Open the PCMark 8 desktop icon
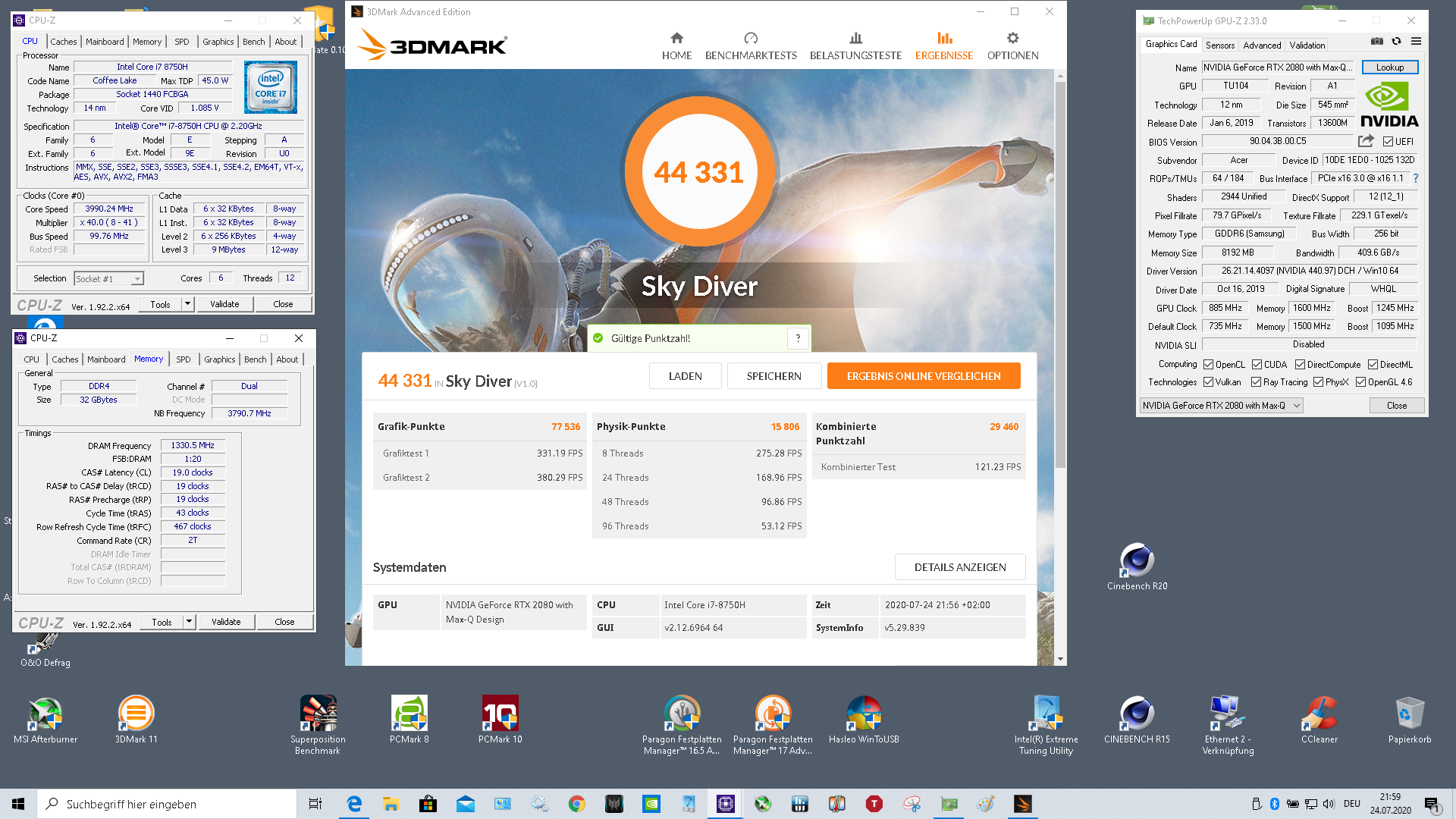The height and width of the screenshot is (819, 1456). click(x=409, y=720)
